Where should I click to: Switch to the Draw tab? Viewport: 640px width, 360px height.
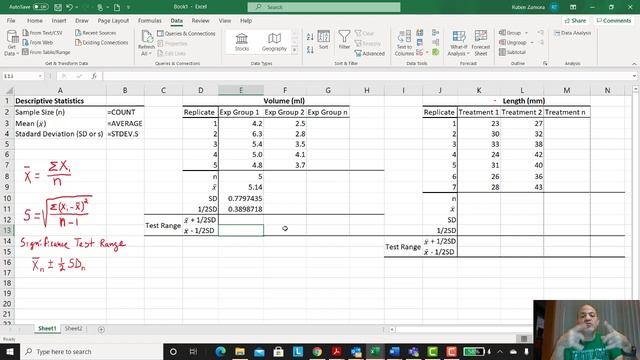pos(82,20)
